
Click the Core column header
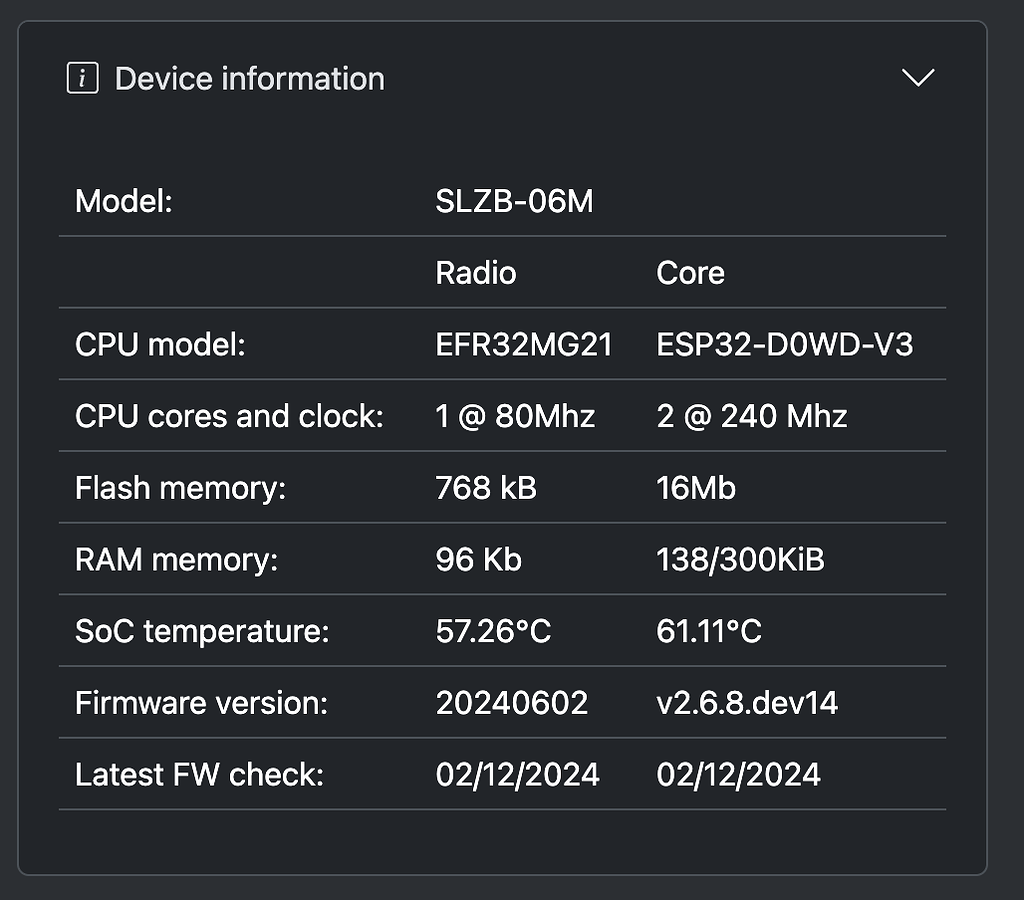coord(690,272)
